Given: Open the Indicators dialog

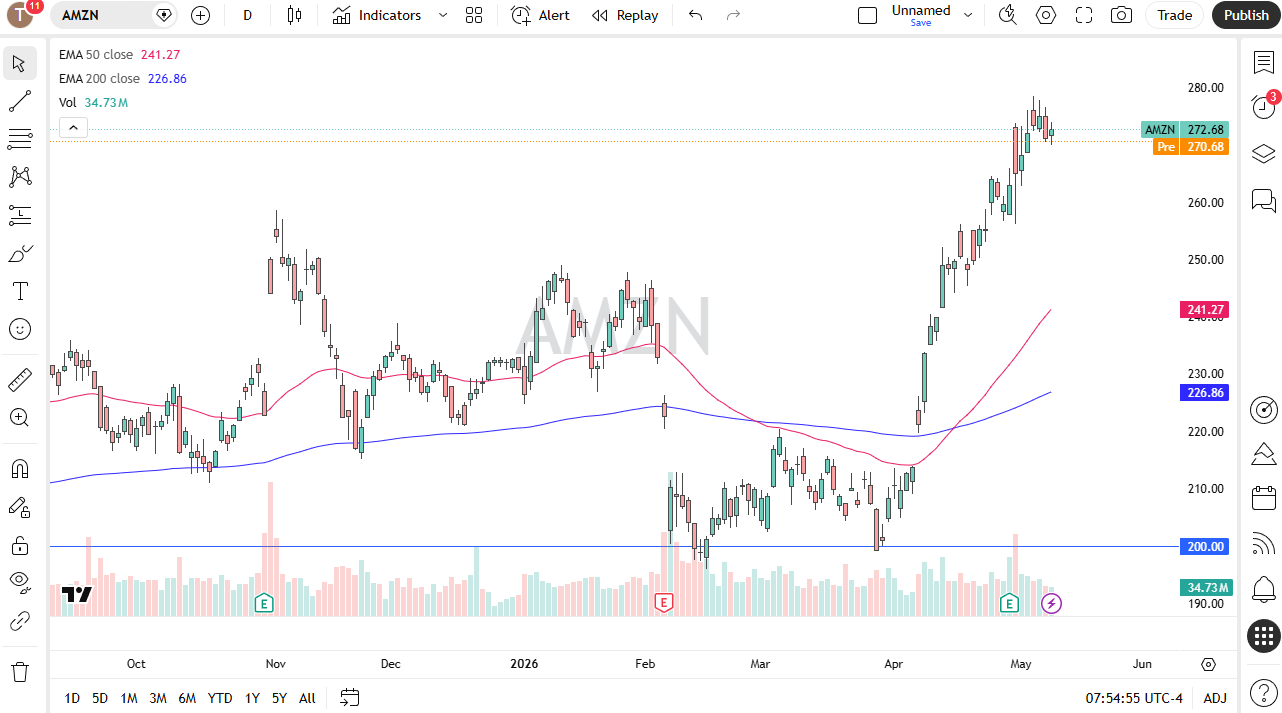Looking at the screenshot, I should [378, 15].
